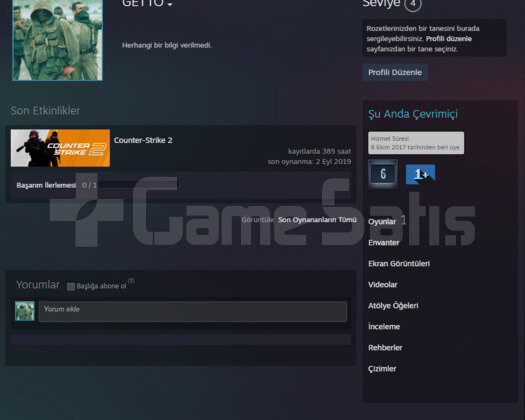Click the 'Şu Anda Çevrimiçi' status text
Screen dimensions: 525x420
click(x=413, y=114)
